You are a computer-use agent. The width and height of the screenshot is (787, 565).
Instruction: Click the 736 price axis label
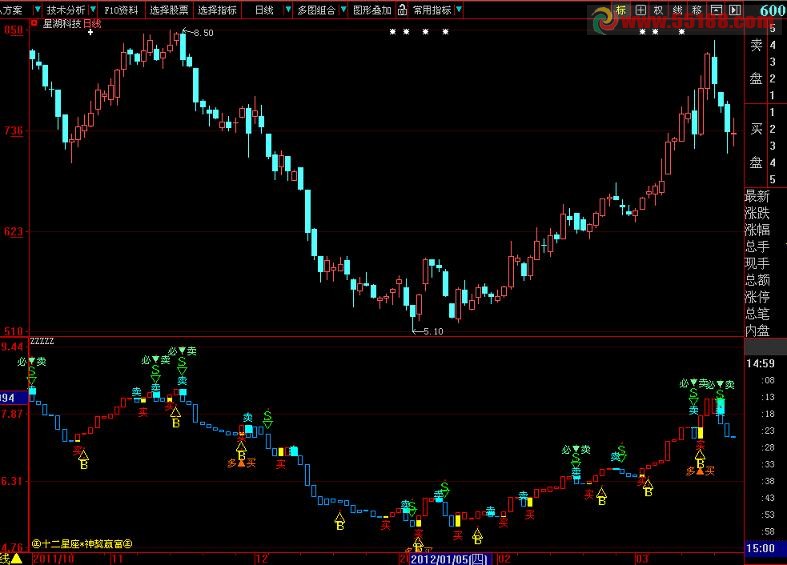point(14,130)
